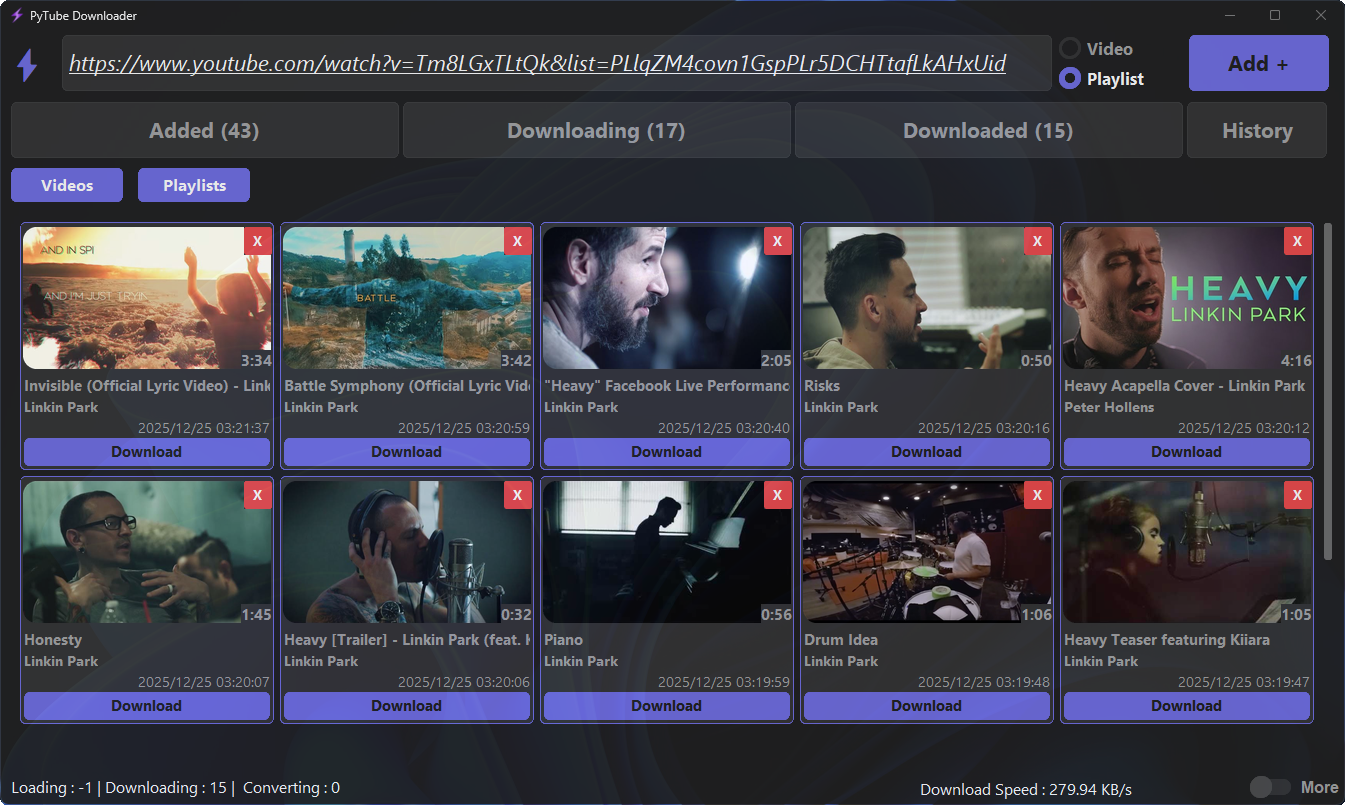Image resolution: width=1345 pixels, height=805 pixels.
Task: Click the YouTube URL input field
Action: click(556, 63)
